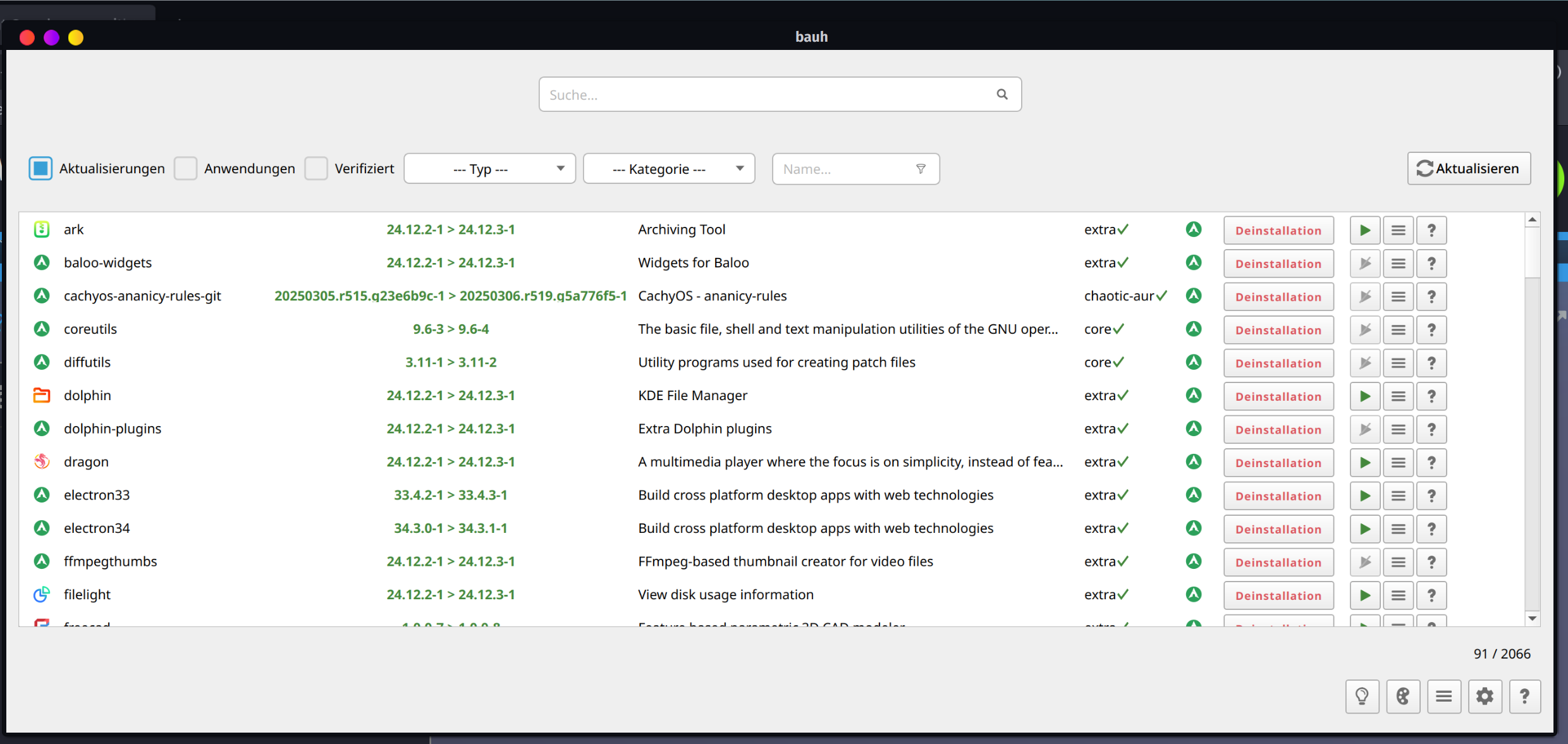Screen dimensions: 1568x744
Task: Open the themes palette button
Action: 1403,697
